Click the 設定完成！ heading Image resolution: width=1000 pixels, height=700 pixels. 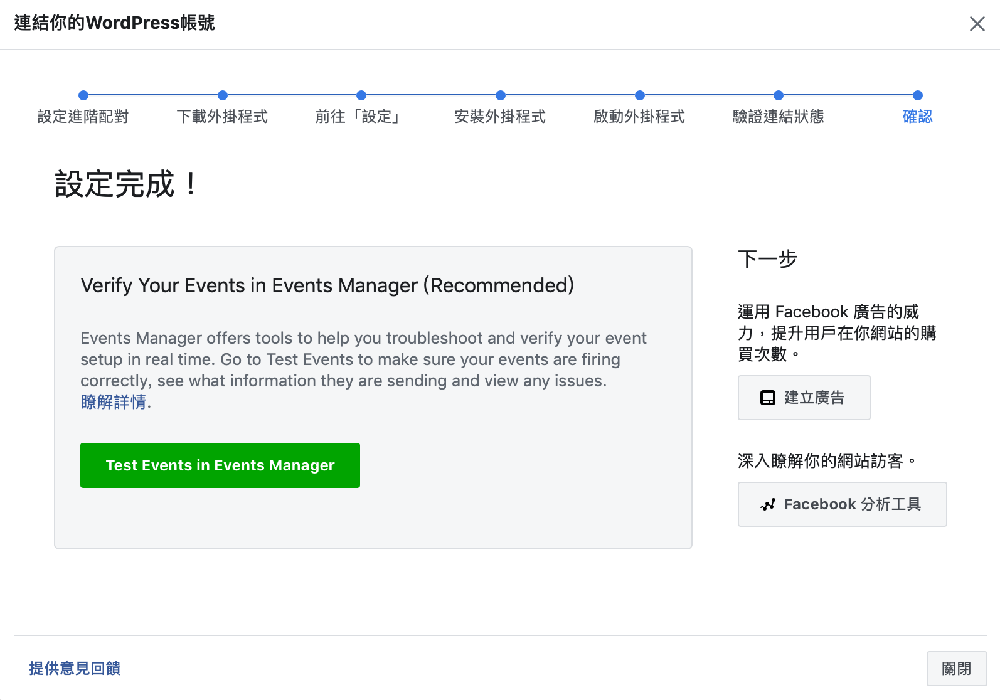click(126, 184)
